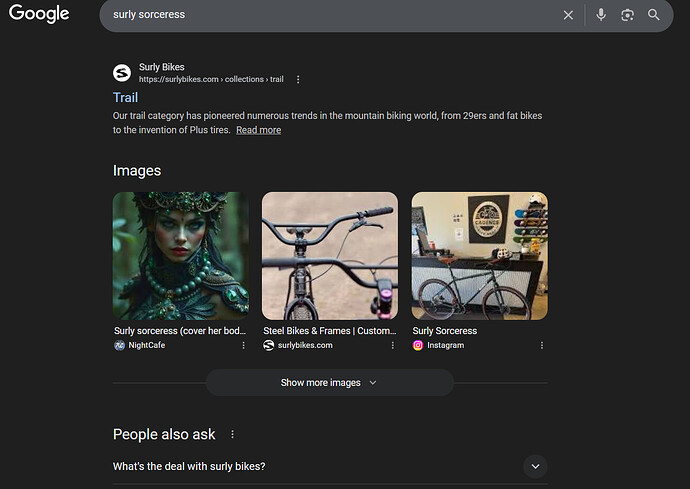The width and height of the screenshot is (690, 489).
Task: Open options menu beside surlybikes.com URL
Action: point(298,79)
